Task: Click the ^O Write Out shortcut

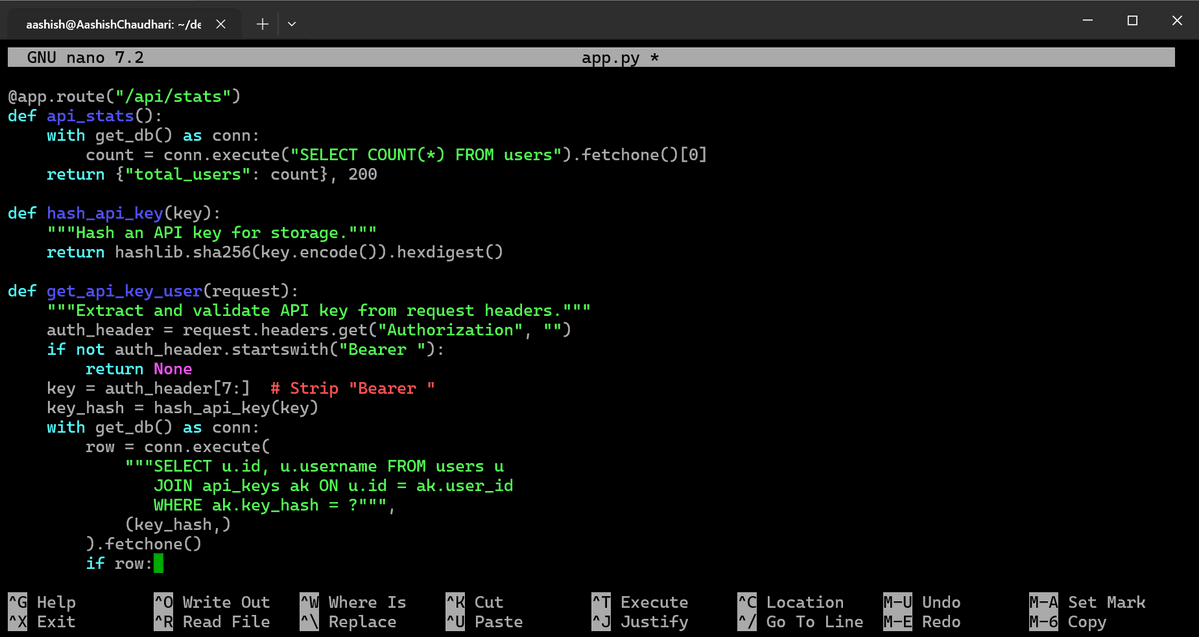Action: [212, 603]
